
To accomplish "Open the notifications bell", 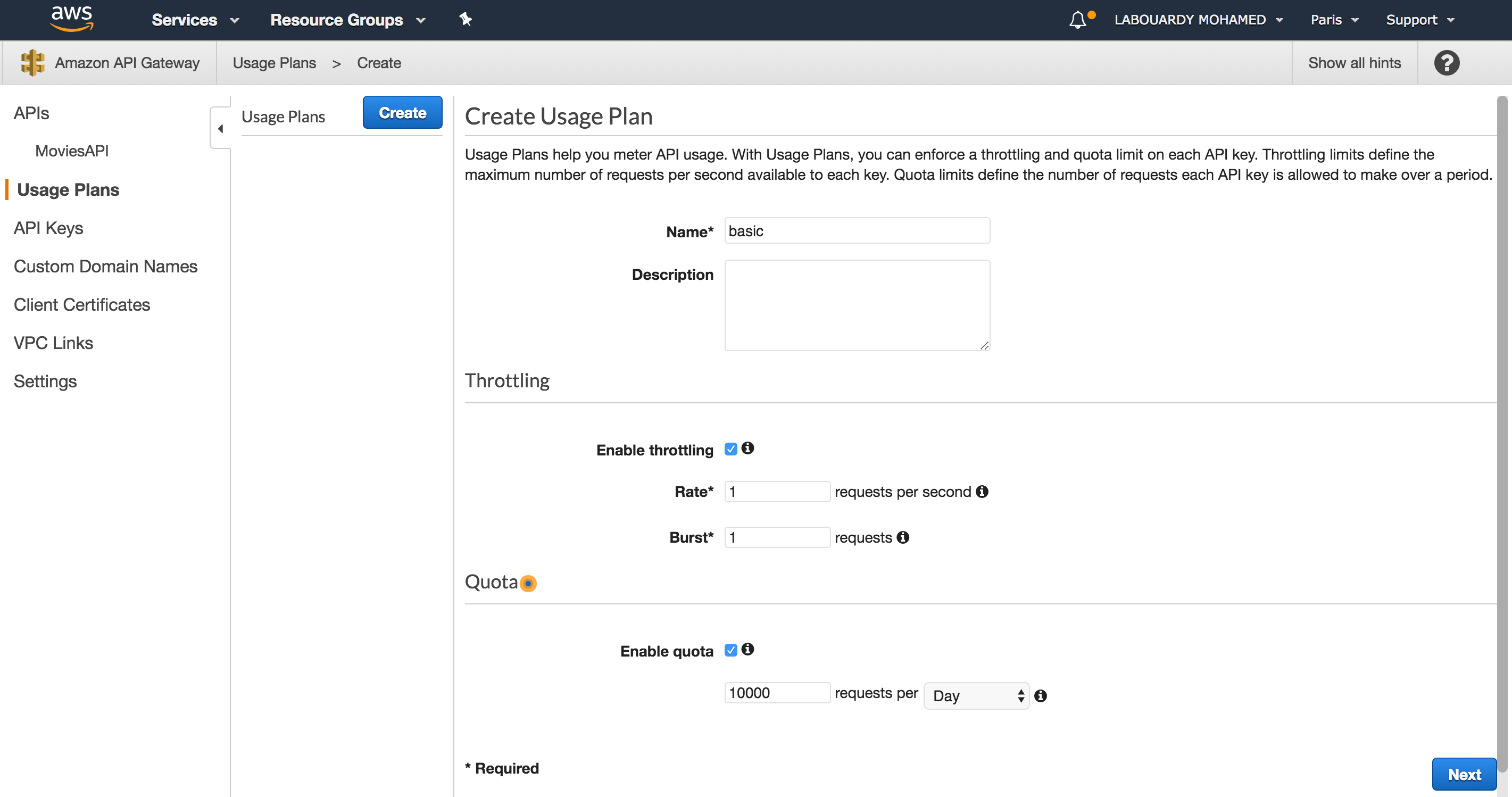I will click(1078, 19).
